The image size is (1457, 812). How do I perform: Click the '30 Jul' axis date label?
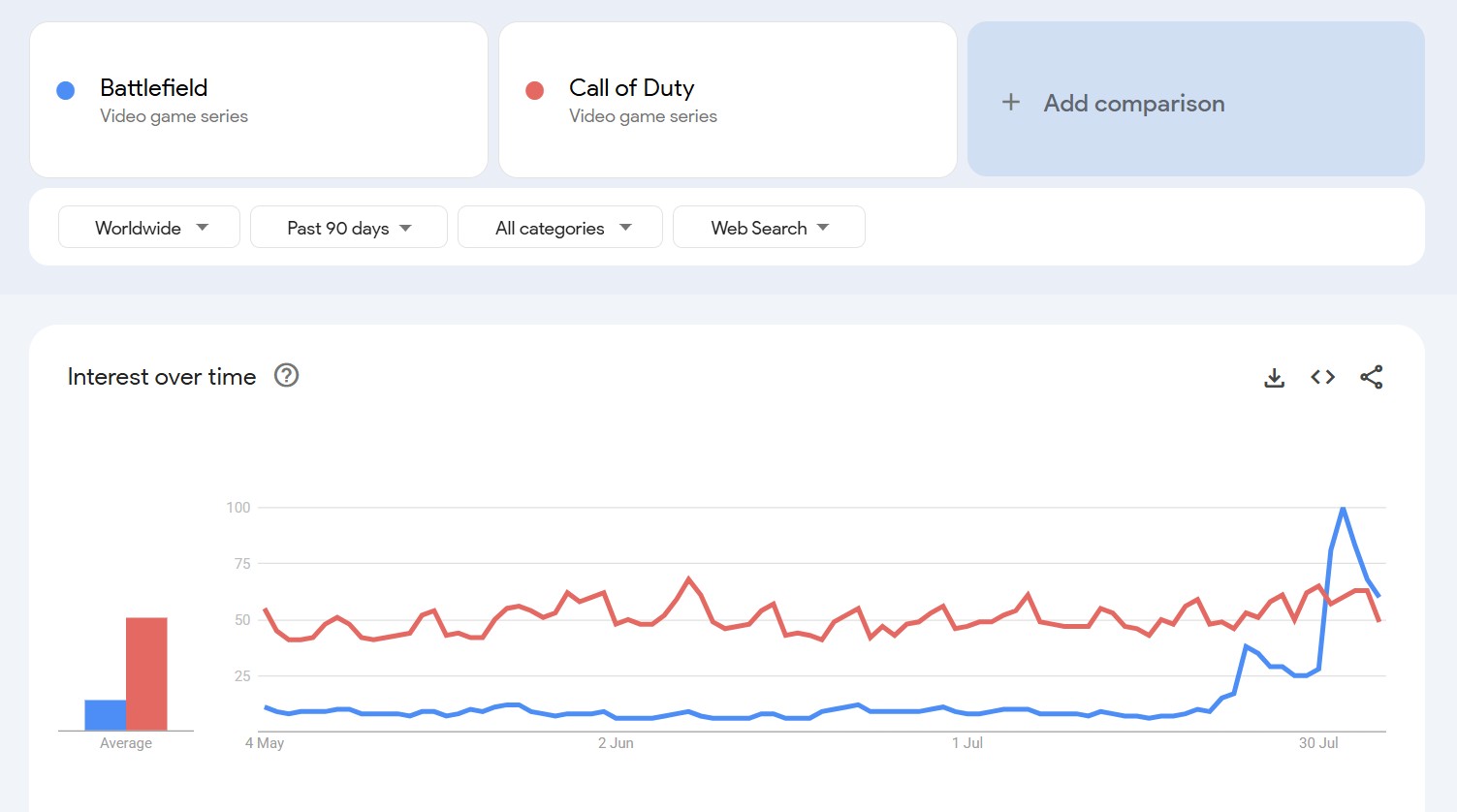[1318, 743]
